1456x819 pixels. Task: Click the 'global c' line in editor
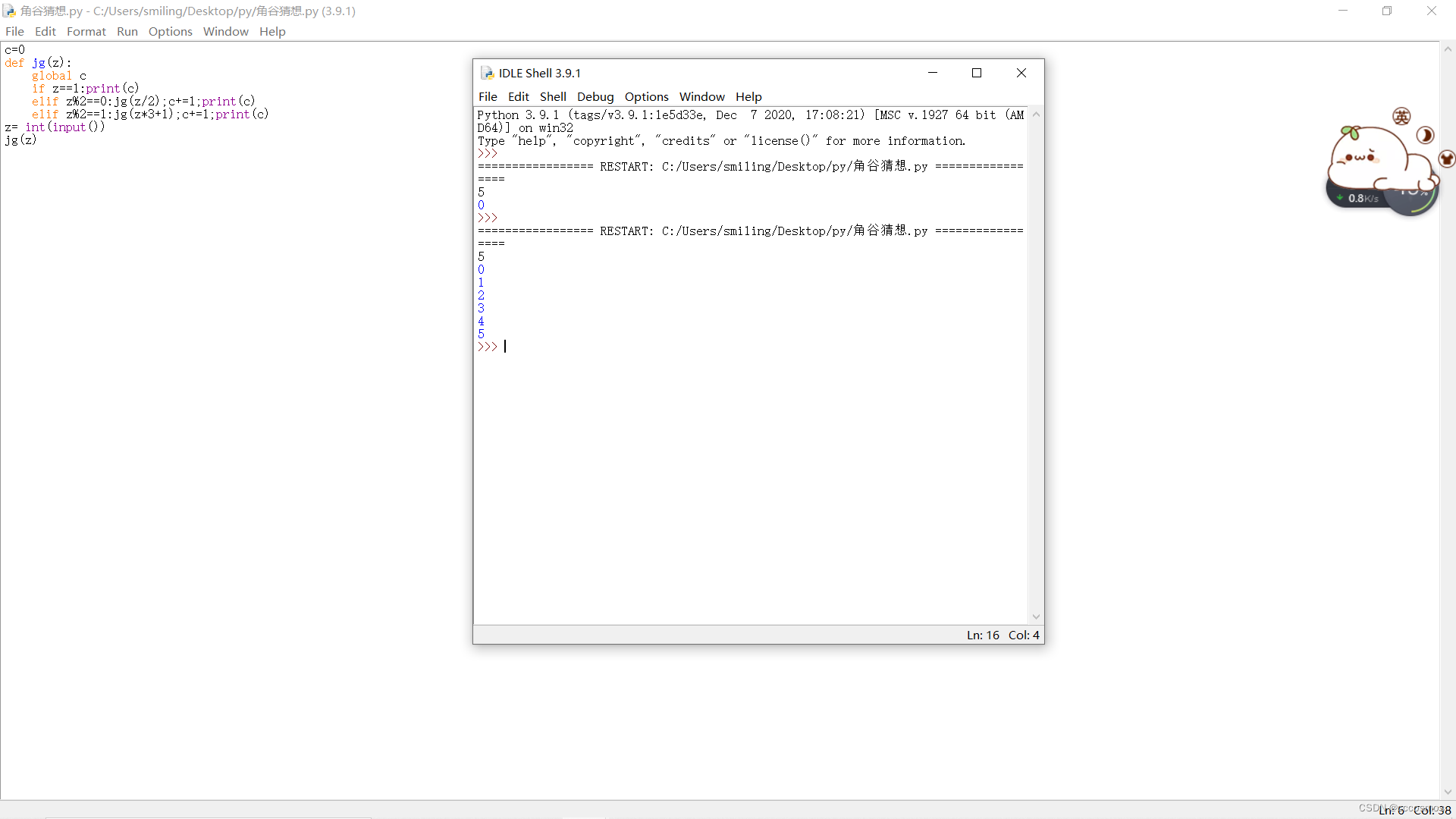59,76
